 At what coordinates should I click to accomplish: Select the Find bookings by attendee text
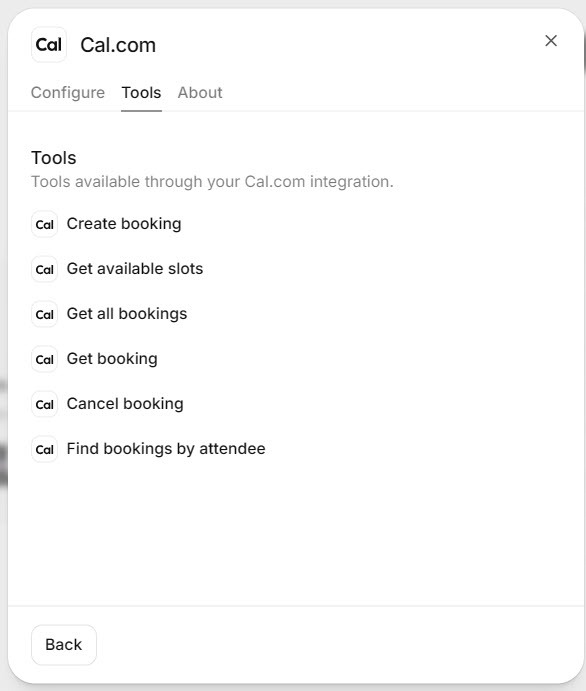(x=166, y=449)
